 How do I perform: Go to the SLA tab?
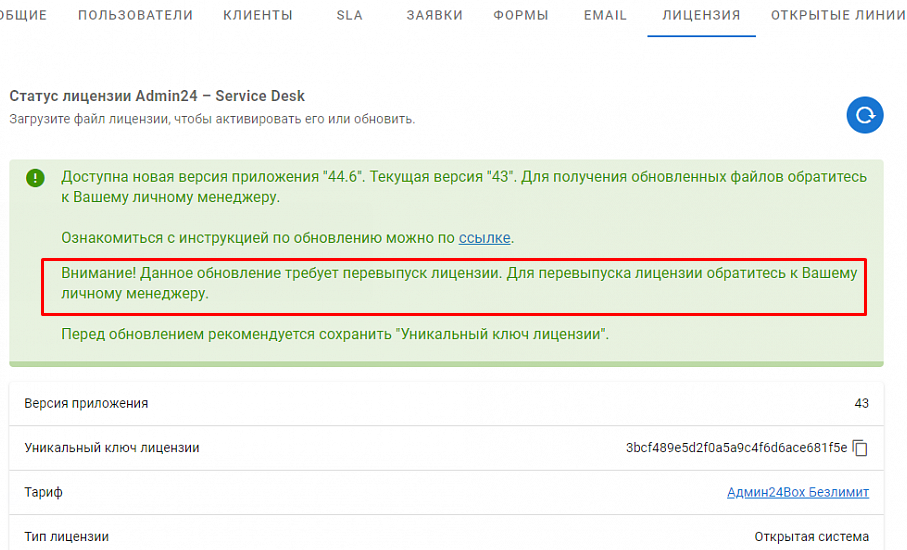pos(349,16)
